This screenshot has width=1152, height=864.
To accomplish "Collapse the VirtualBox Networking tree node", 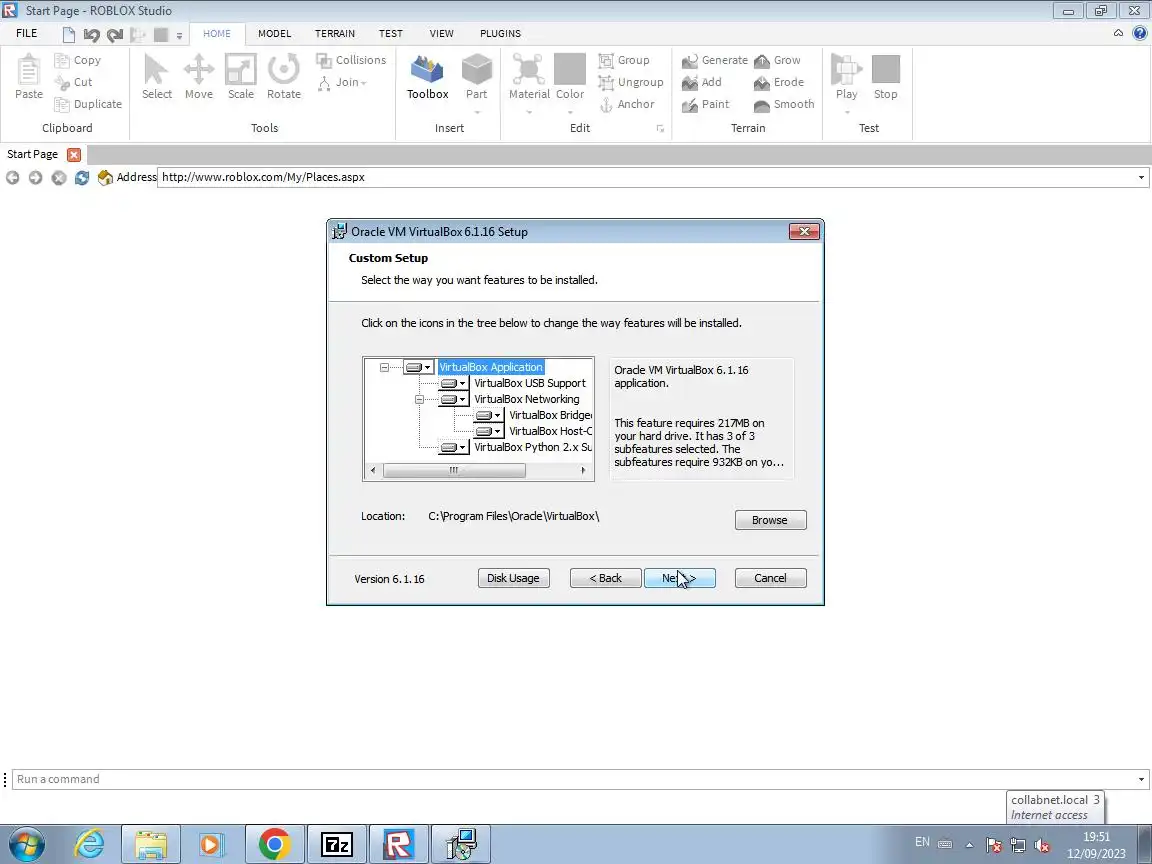I will [x=420, y=400].
